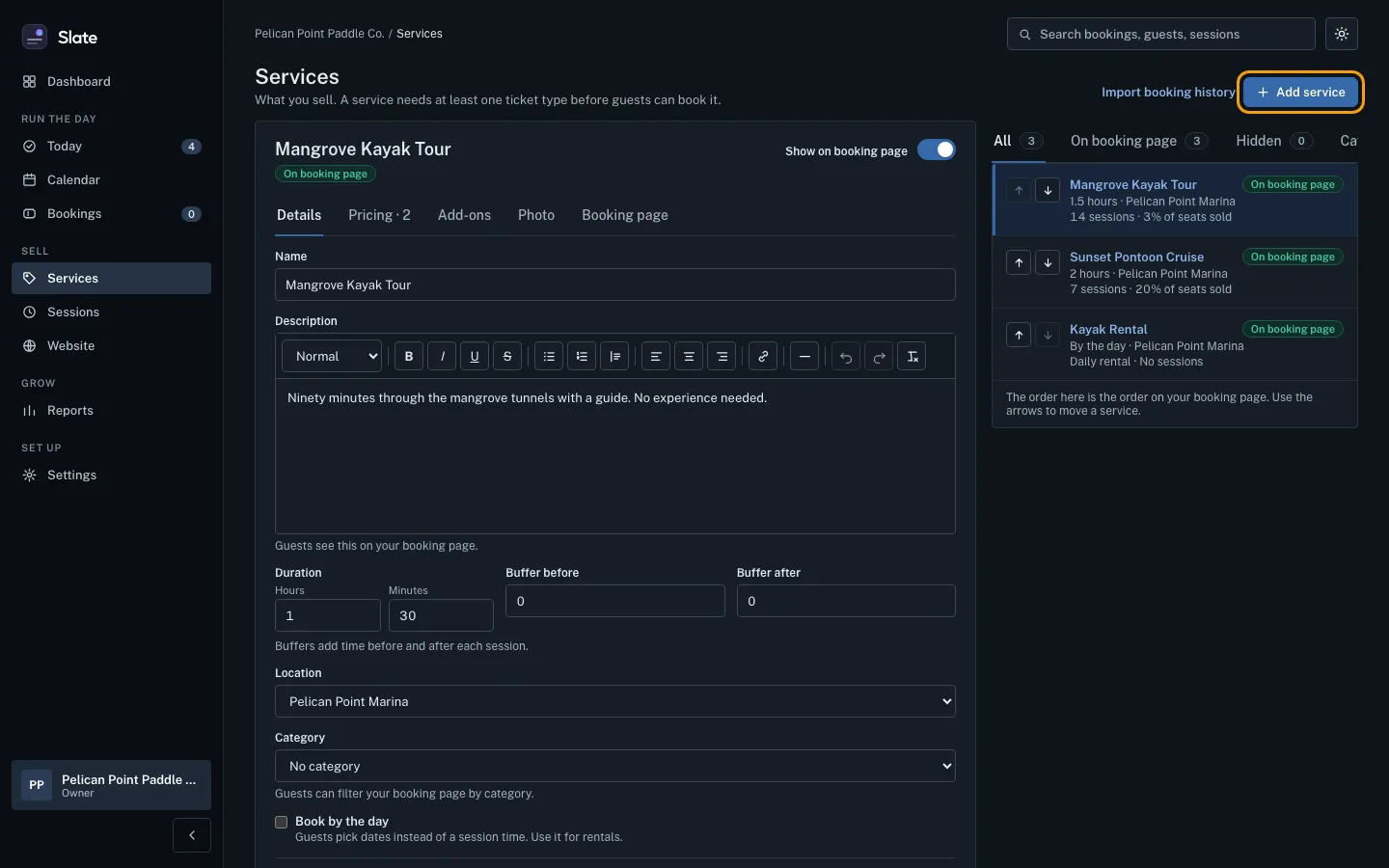Switch to the Add-ons tab

click(x=464, y=215)
